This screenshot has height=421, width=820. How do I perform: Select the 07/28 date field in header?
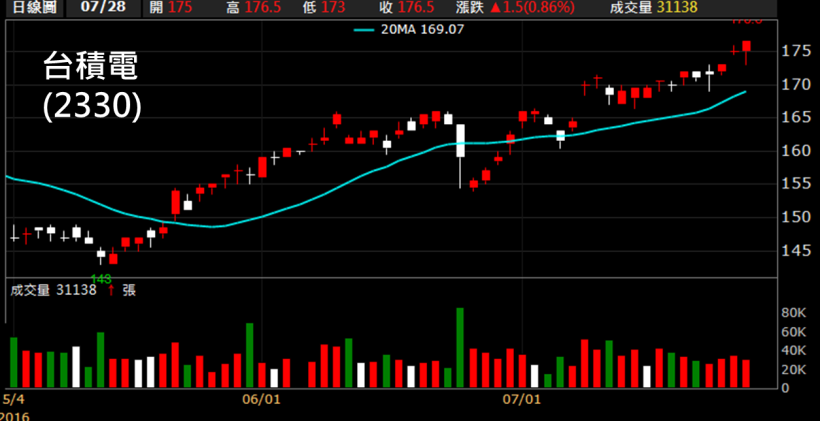pos(101,7)
